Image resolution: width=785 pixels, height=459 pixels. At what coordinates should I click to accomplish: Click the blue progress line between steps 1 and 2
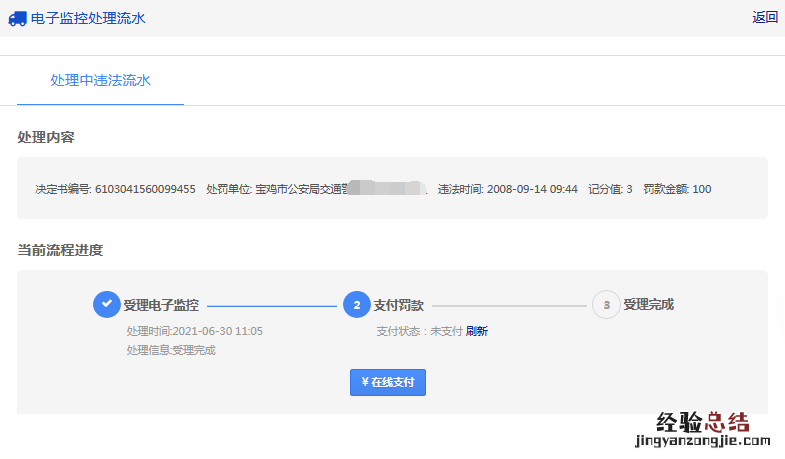271,306
